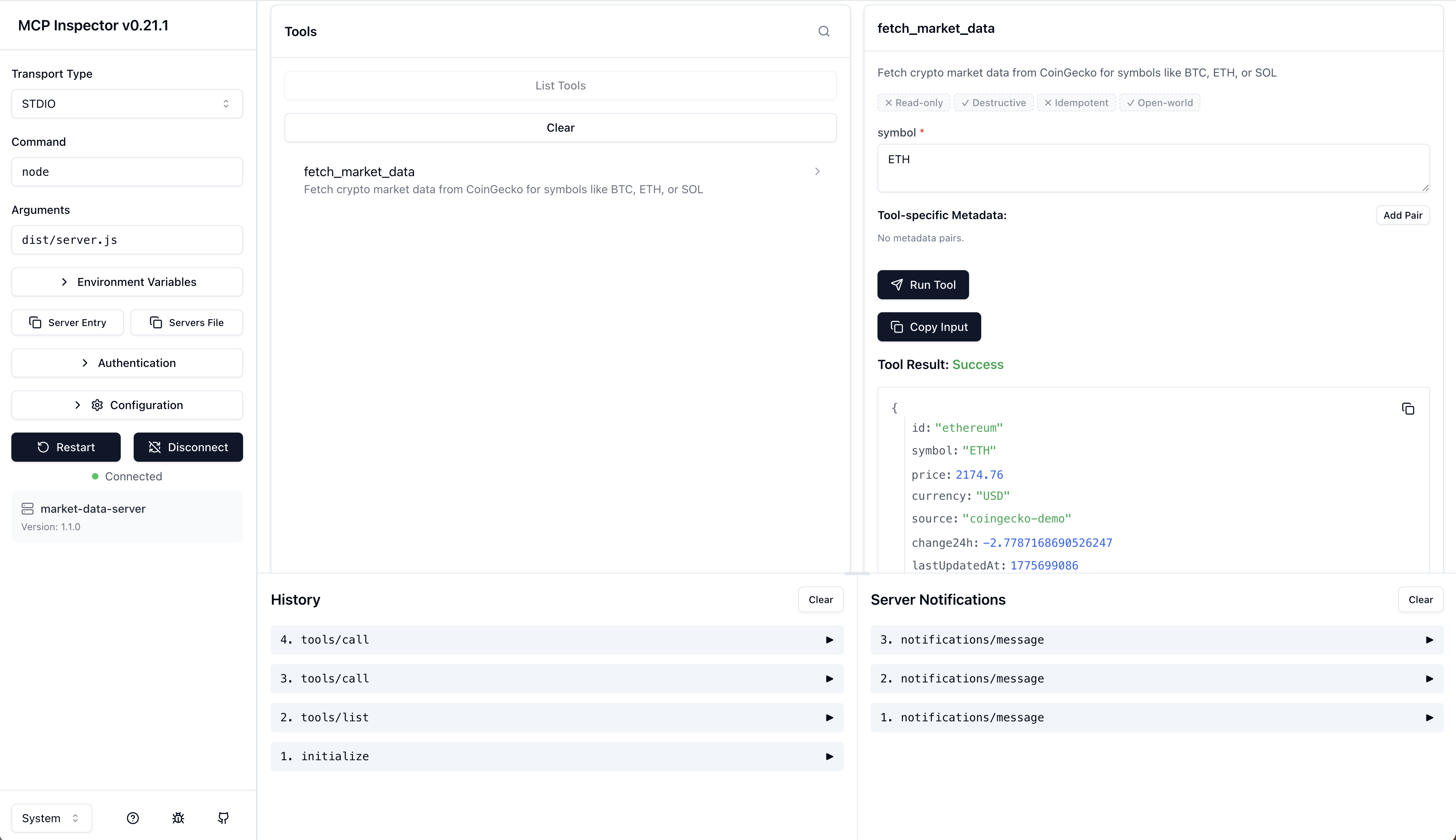Select fetch_market_data tool in list

click(x=560, y=179)
